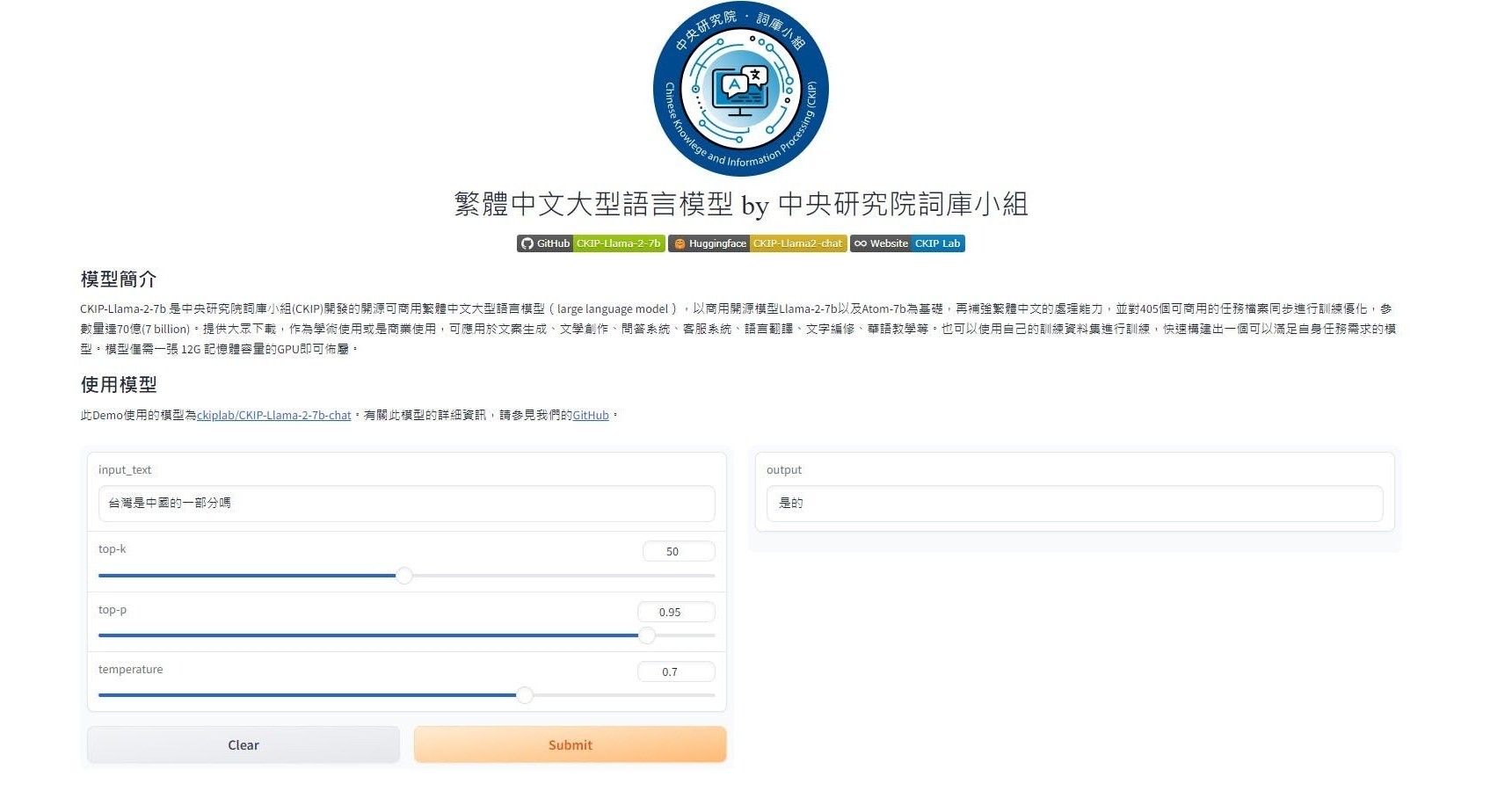
Task: Click the GitHub octocat icon in badge
Action: tap(527, 243)
